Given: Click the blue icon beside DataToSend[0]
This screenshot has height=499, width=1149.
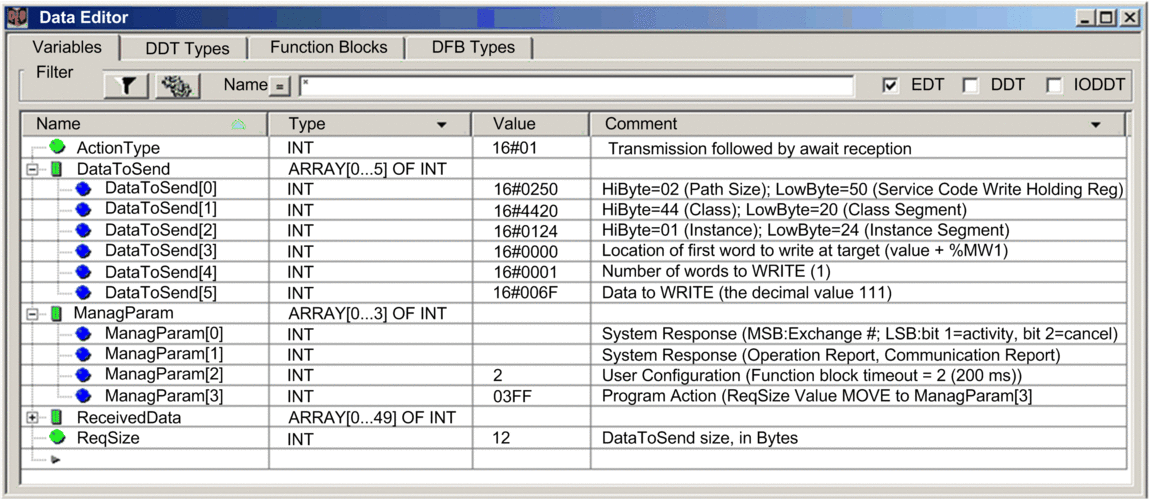Looking at the screenshot, I should pos(83,189).
